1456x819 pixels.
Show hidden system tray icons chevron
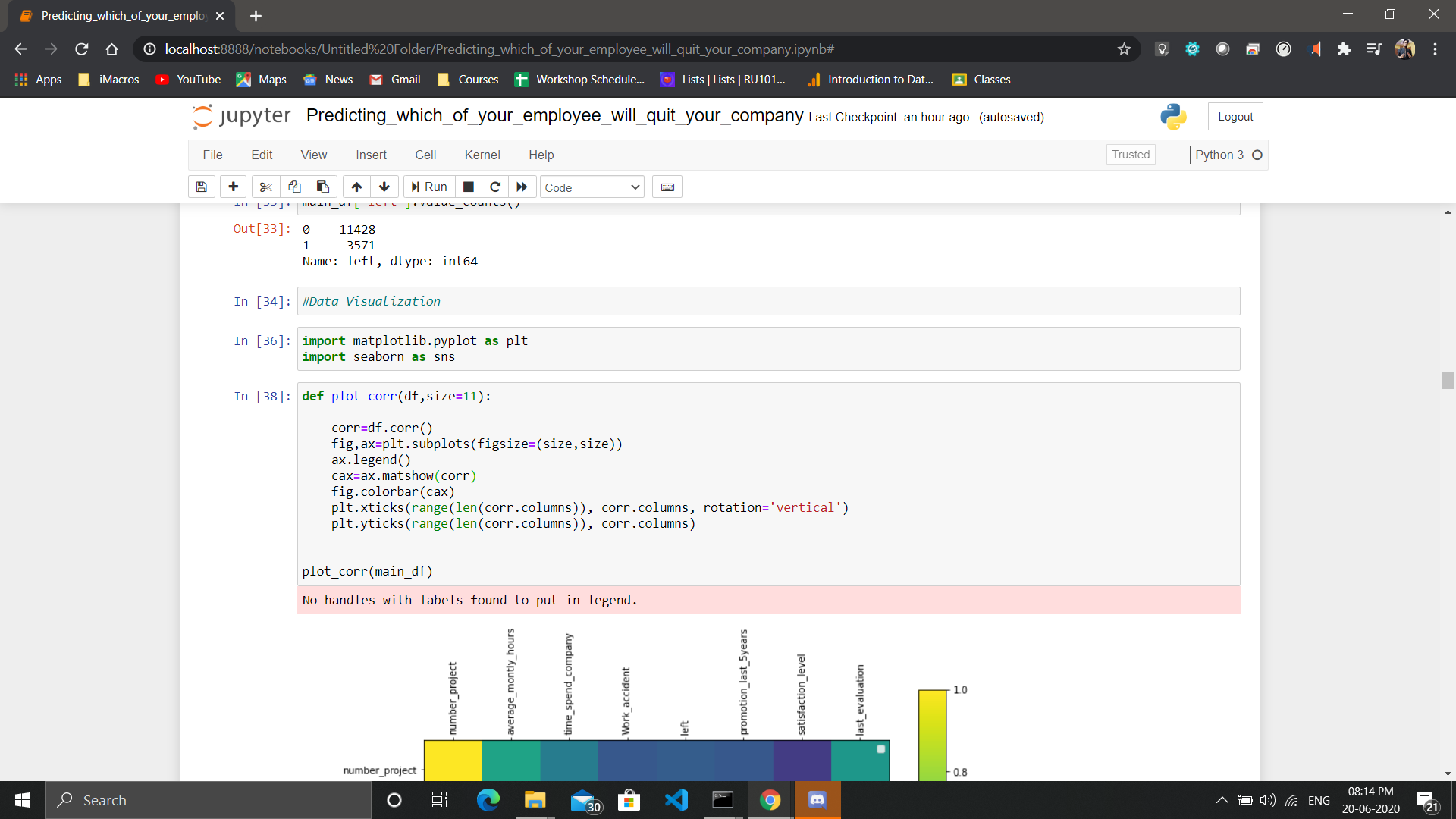1222,800
